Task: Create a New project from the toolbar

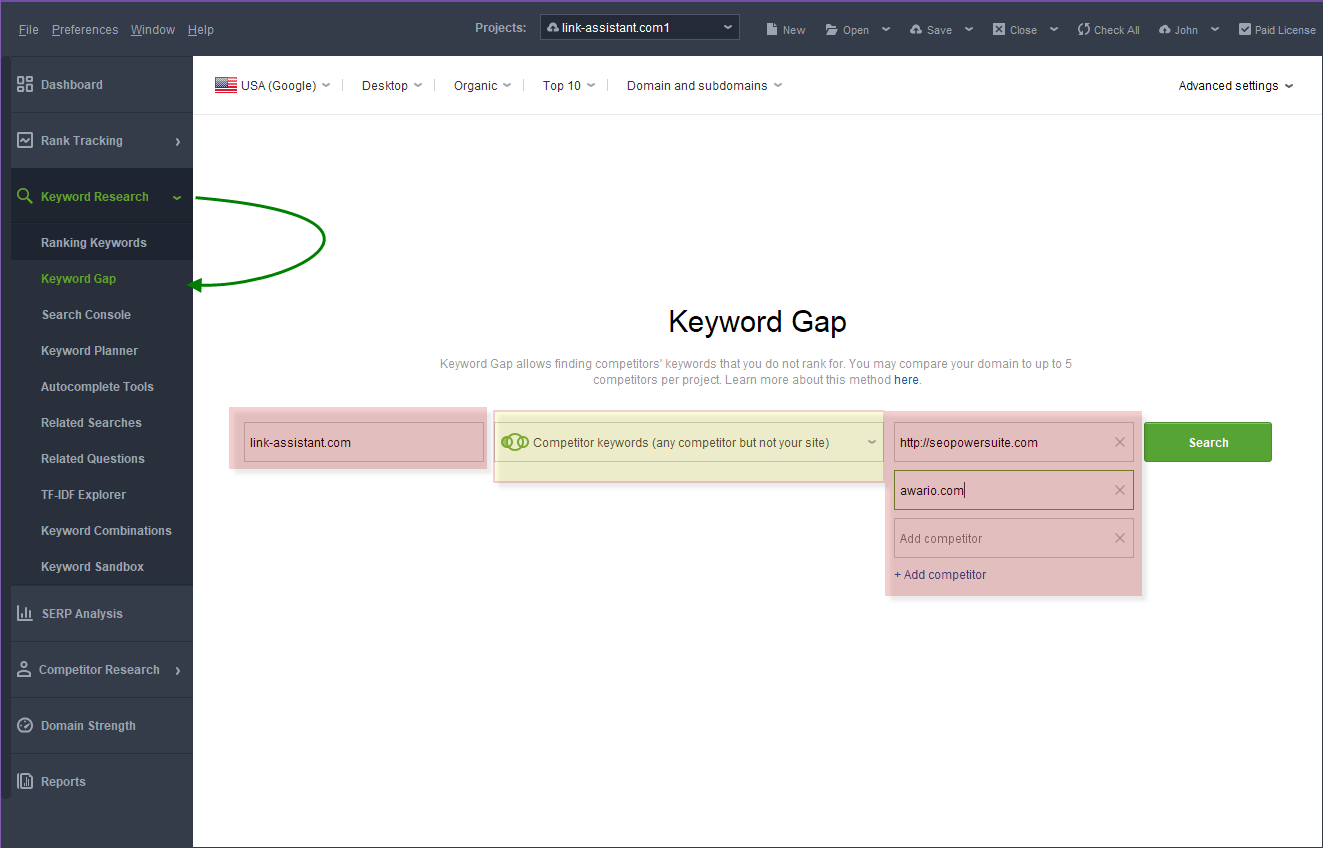Action: (786, 29)
